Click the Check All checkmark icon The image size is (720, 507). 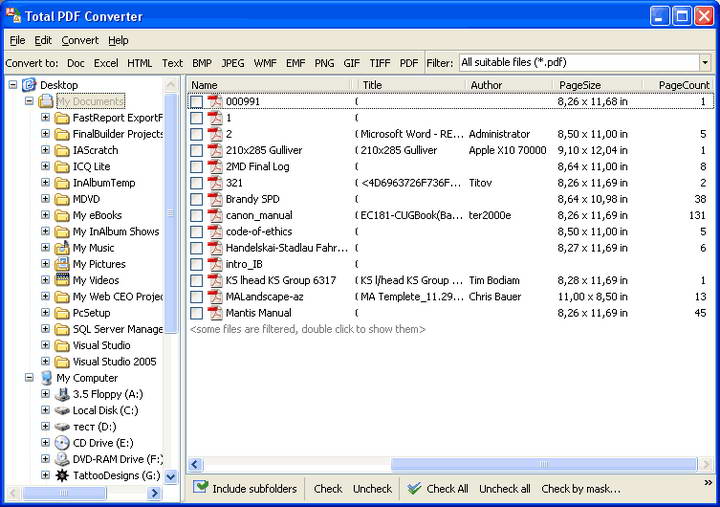coord(414,489)
